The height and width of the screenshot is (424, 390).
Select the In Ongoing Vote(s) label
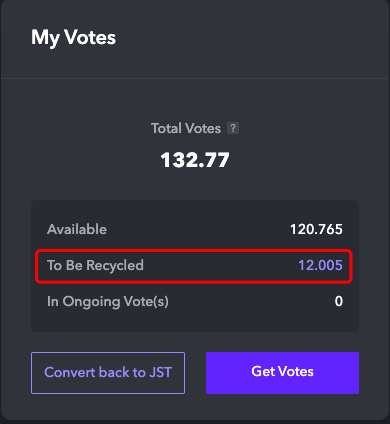point(108,302)
